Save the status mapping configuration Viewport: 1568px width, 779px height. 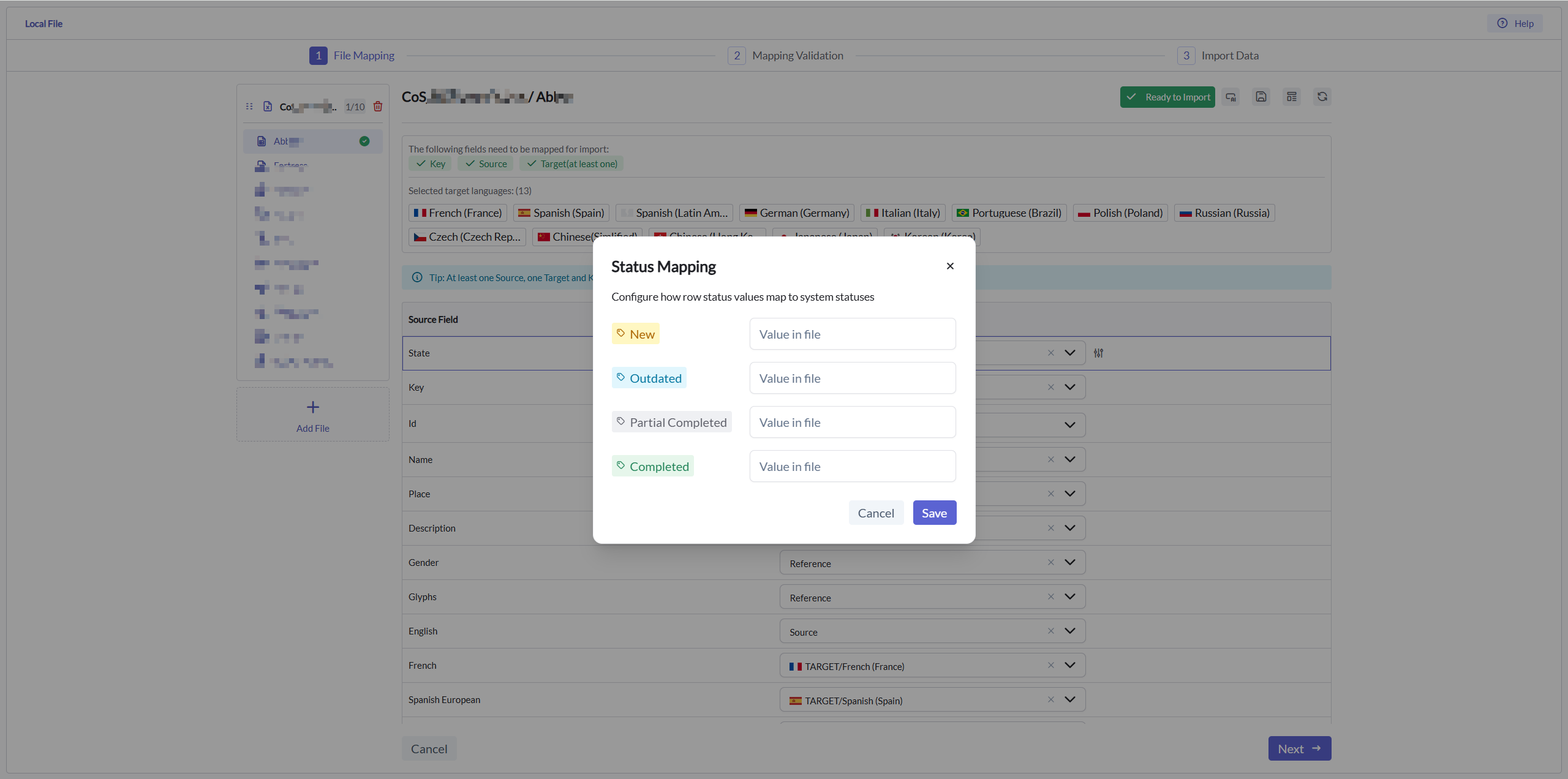[934, 513]
